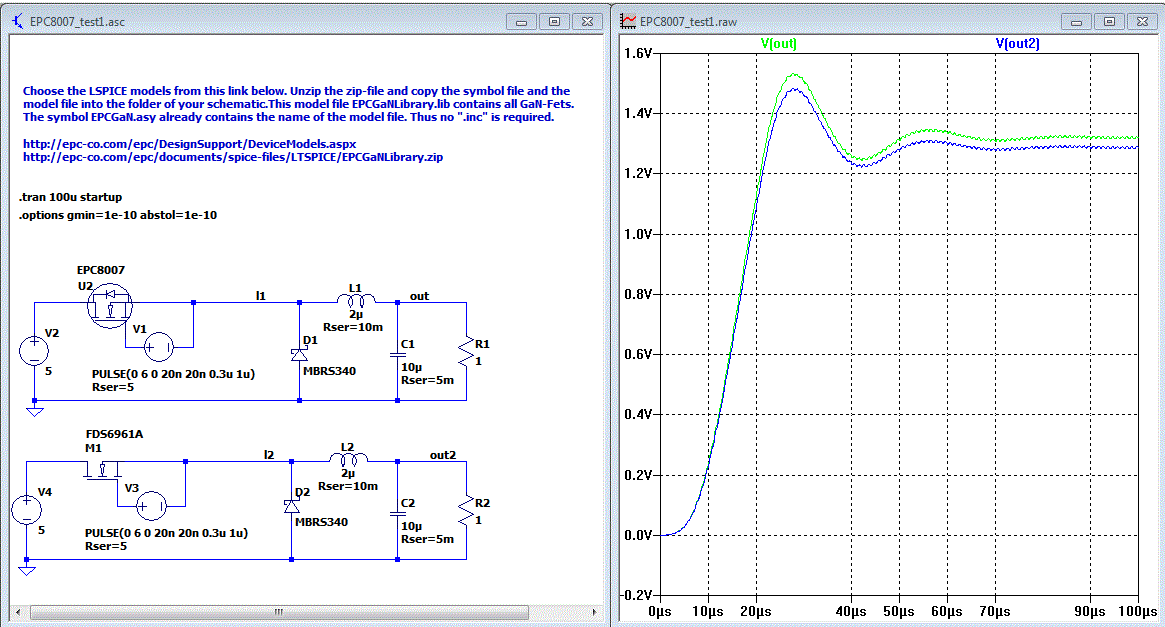Screen dimensions: 1165x627
Task: Close the EPC8007_test1.asc schematic window
Action: pos(587,22)
